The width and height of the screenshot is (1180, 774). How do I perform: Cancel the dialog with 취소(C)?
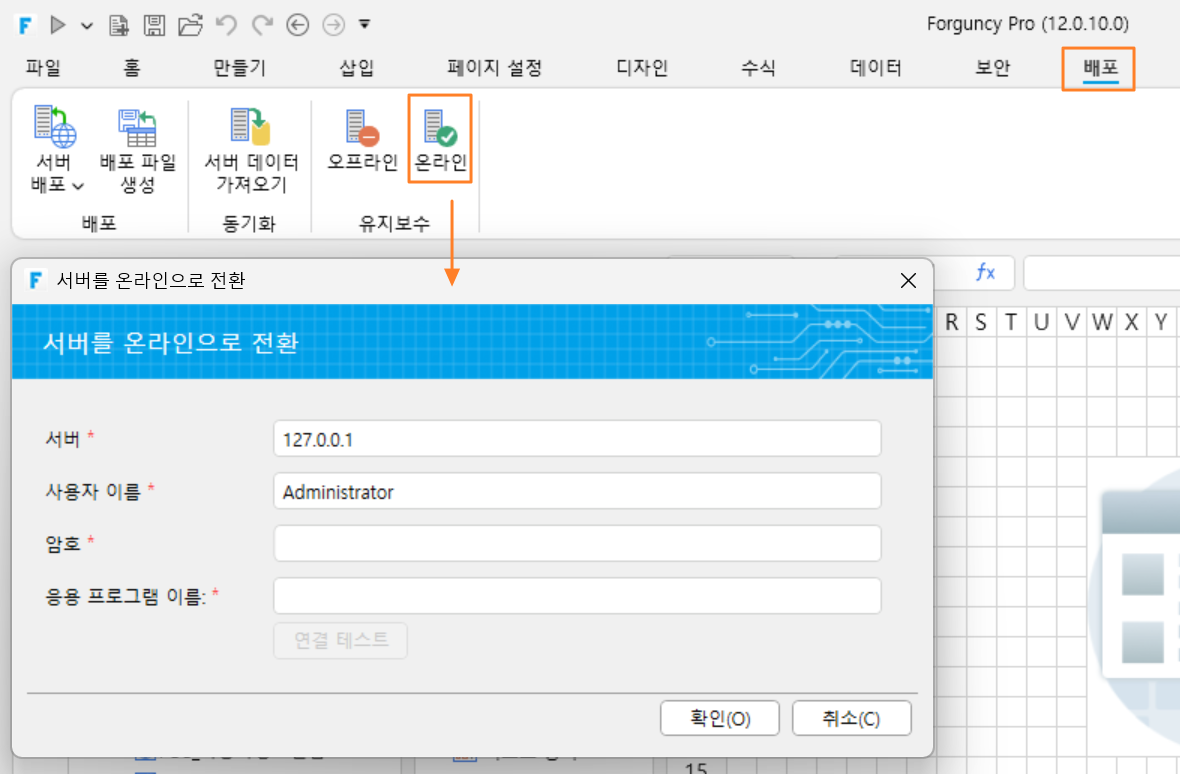pyautogui.click(x=851, y=718)
